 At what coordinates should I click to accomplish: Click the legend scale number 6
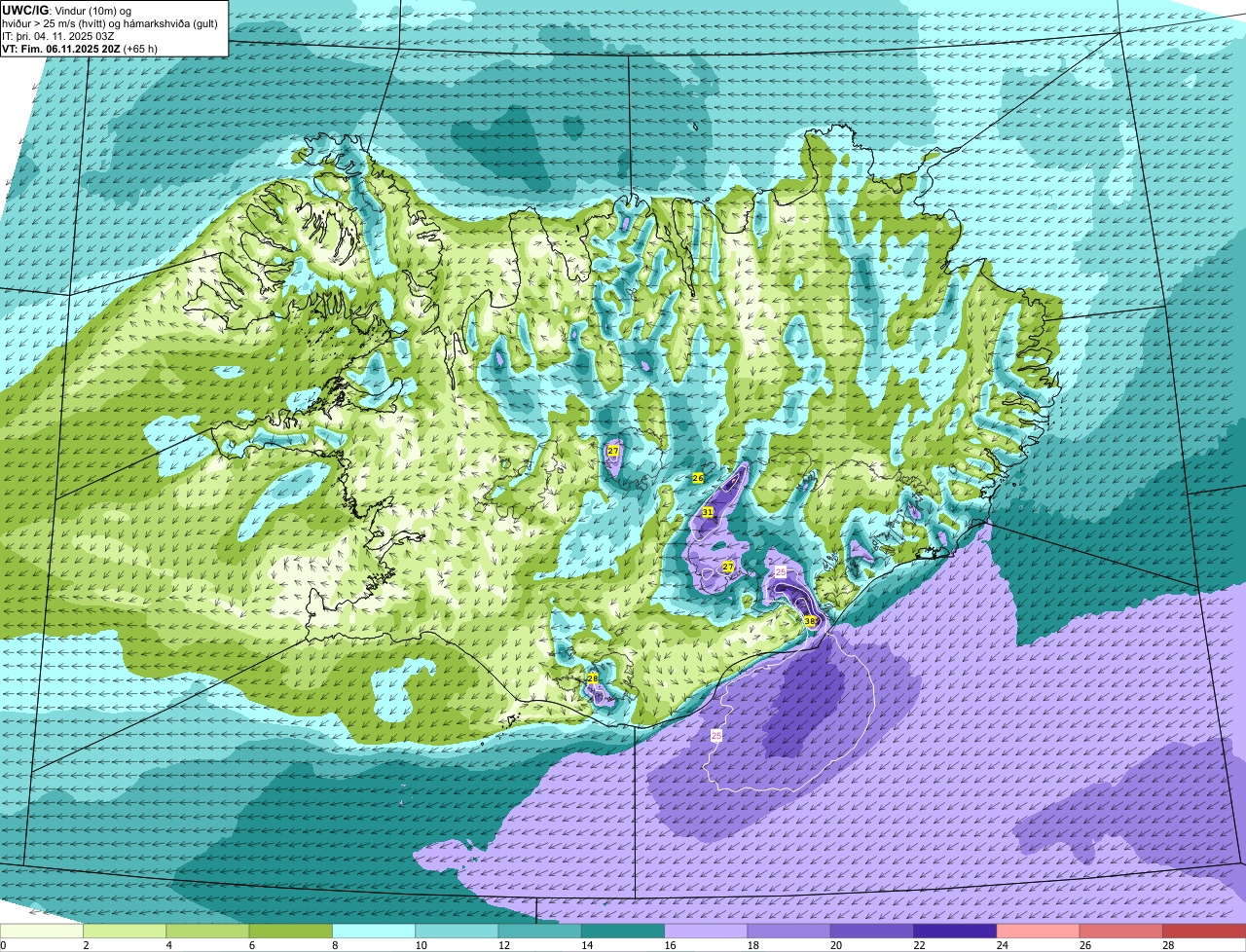coord(252,945)
